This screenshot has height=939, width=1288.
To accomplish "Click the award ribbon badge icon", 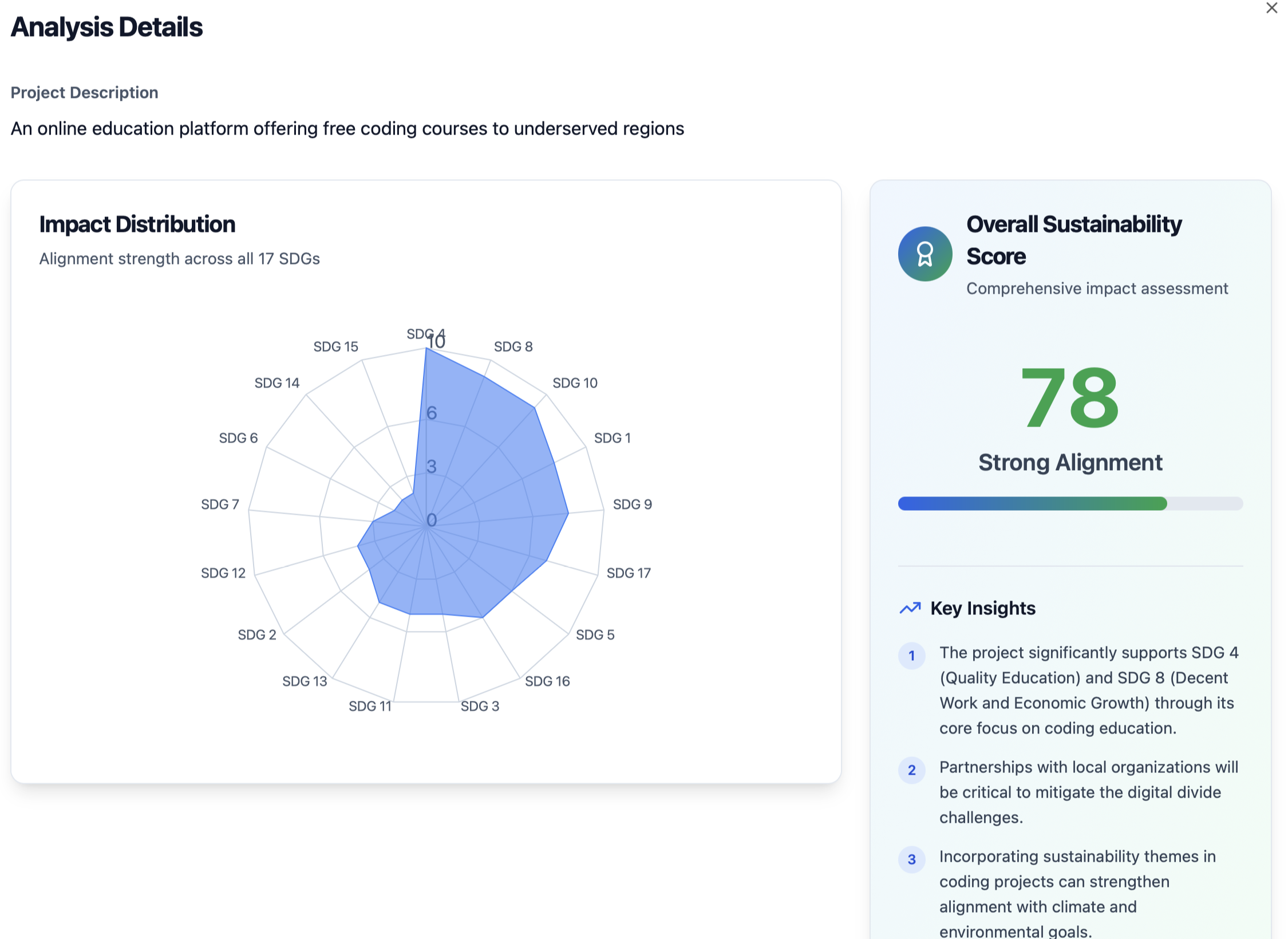I will click(x=924, y=254).
